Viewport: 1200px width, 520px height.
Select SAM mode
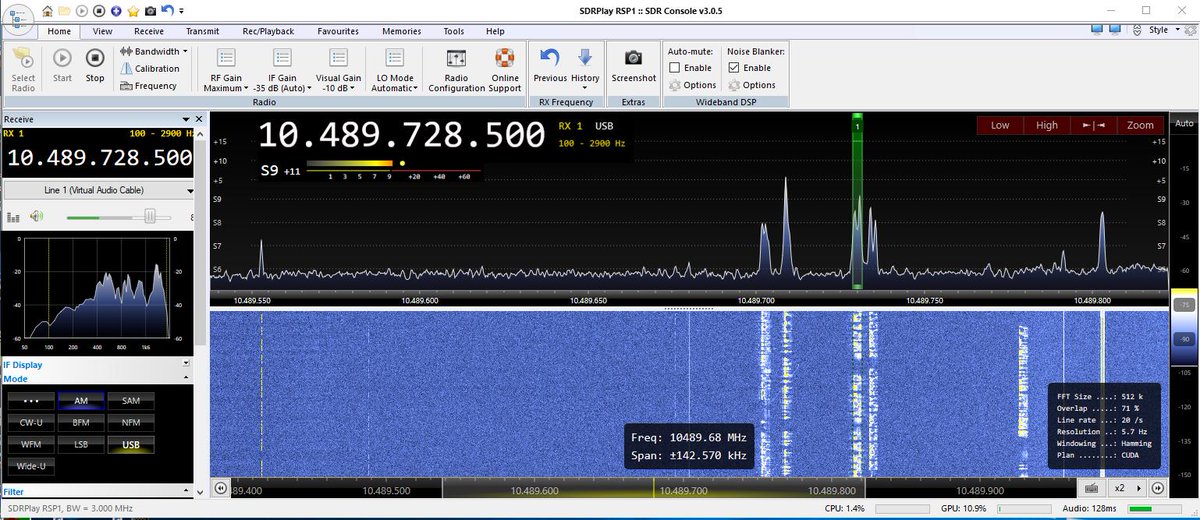pos(130,400)
